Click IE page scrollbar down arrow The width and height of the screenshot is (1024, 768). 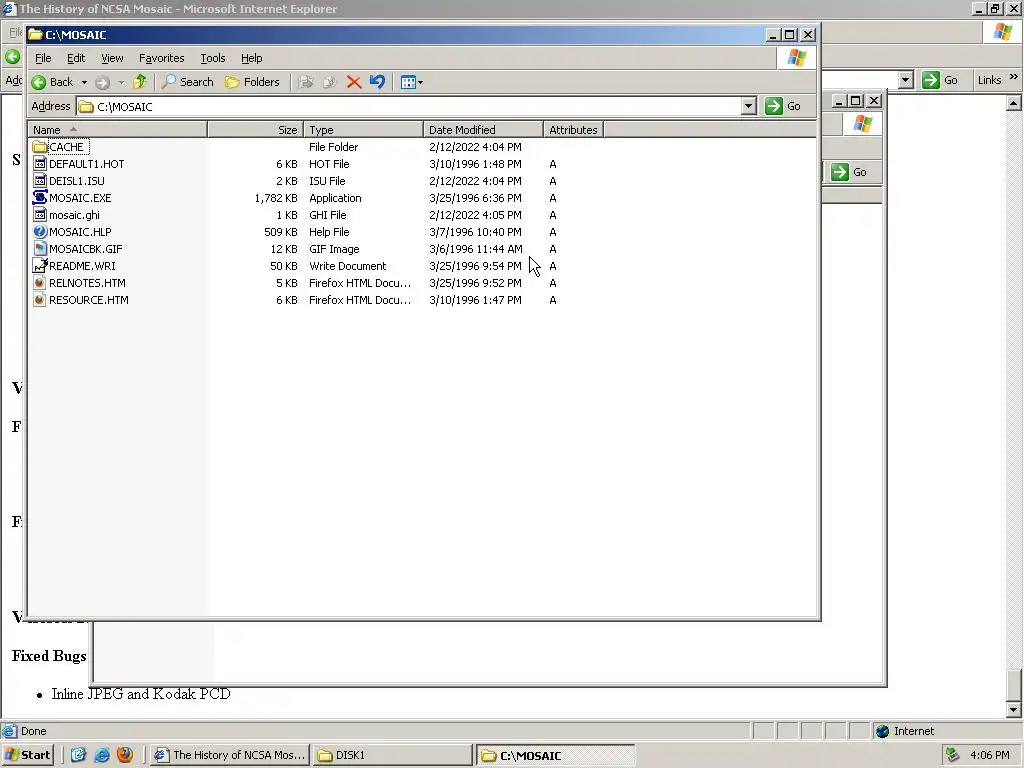coord(1014,710)
